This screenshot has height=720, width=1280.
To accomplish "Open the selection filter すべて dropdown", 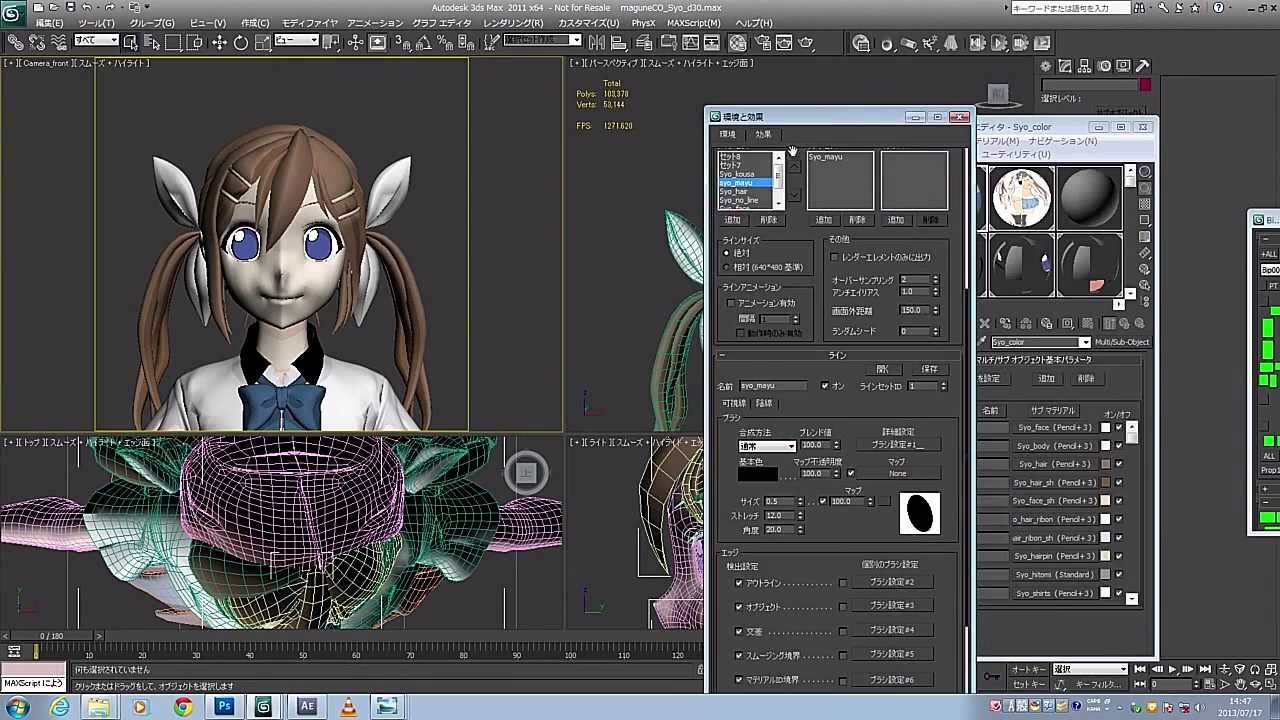I will tap(96, 41).
